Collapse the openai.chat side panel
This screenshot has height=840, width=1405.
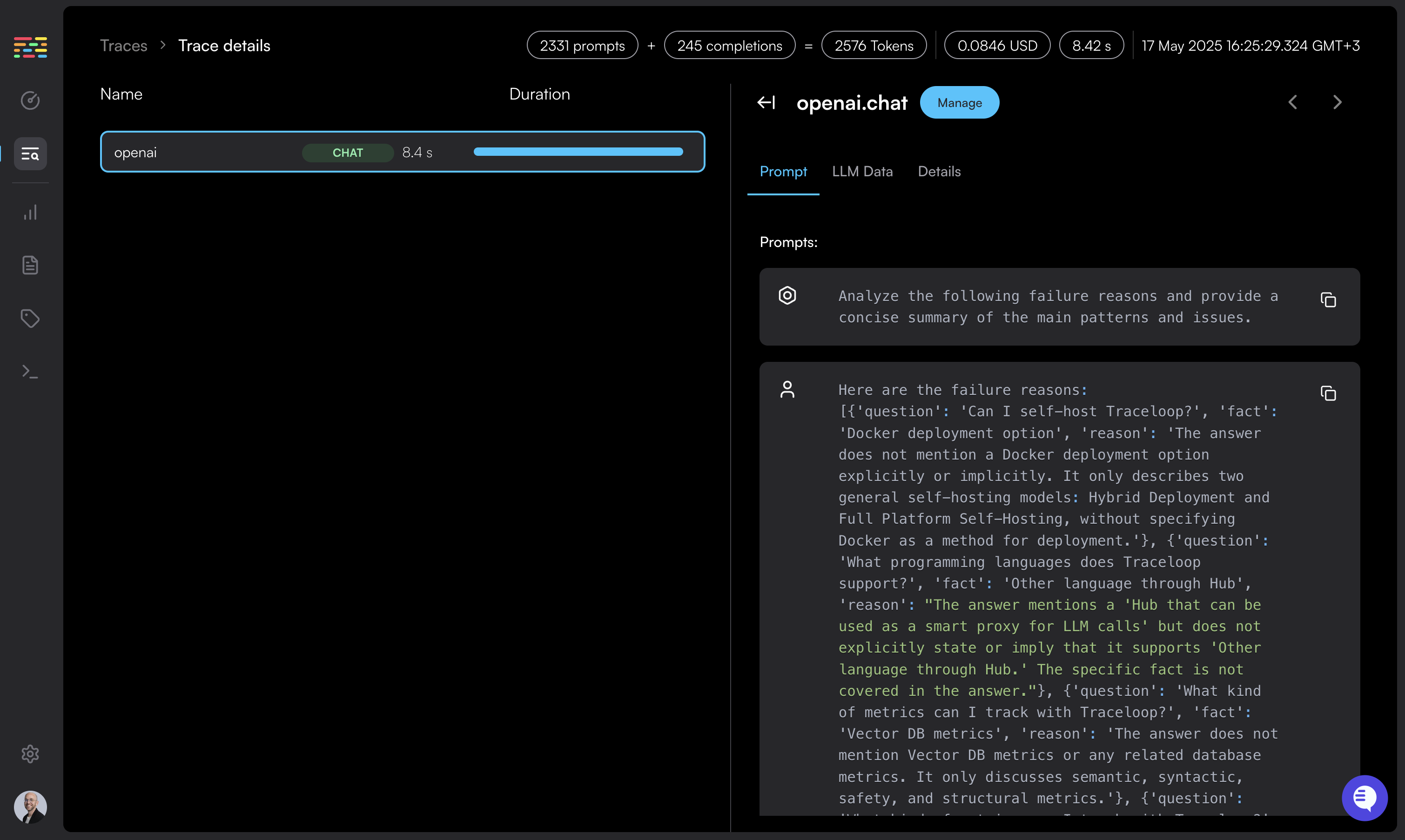pyautogui.click(x=766, y=102)
